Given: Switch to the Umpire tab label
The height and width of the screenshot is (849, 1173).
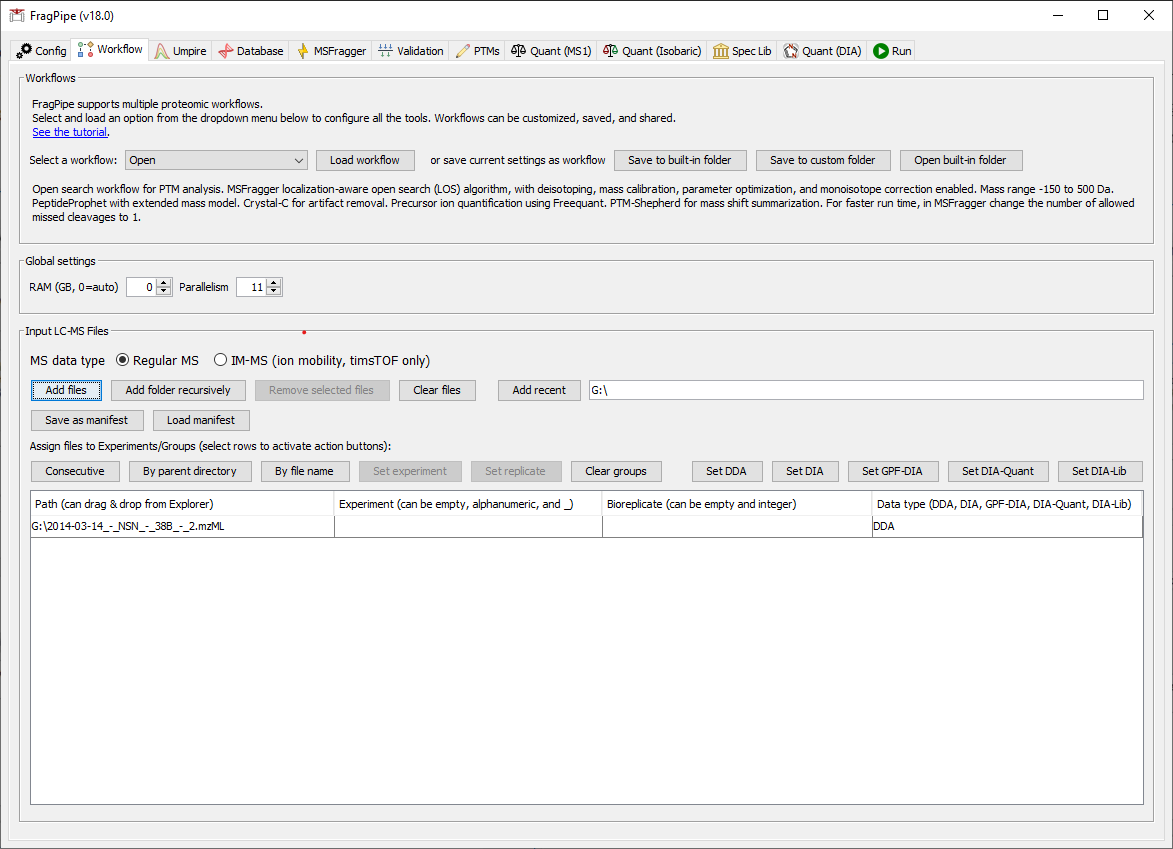Looking at the screenshot, I should [189, 51].
